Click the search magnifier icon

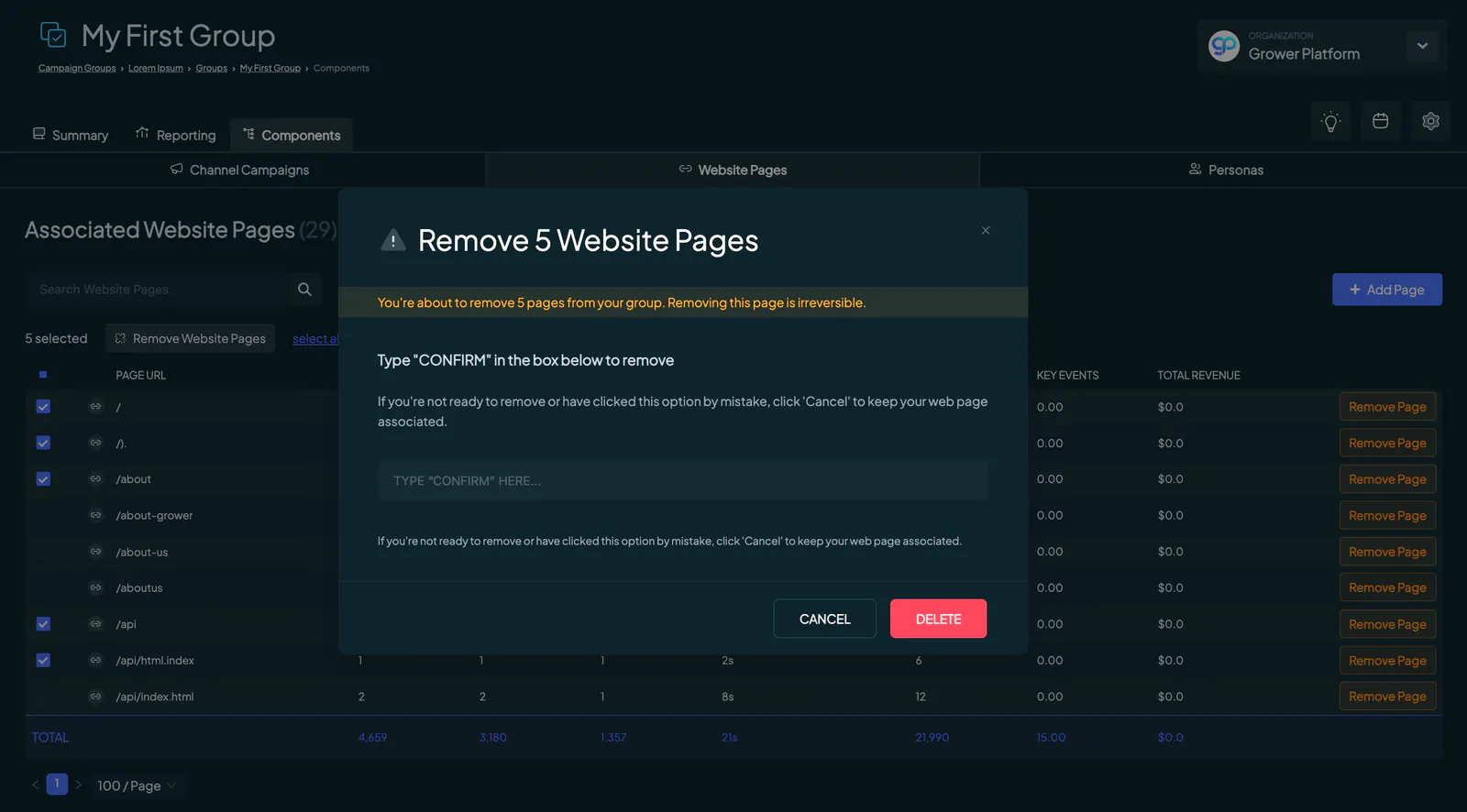coord(304,290)
